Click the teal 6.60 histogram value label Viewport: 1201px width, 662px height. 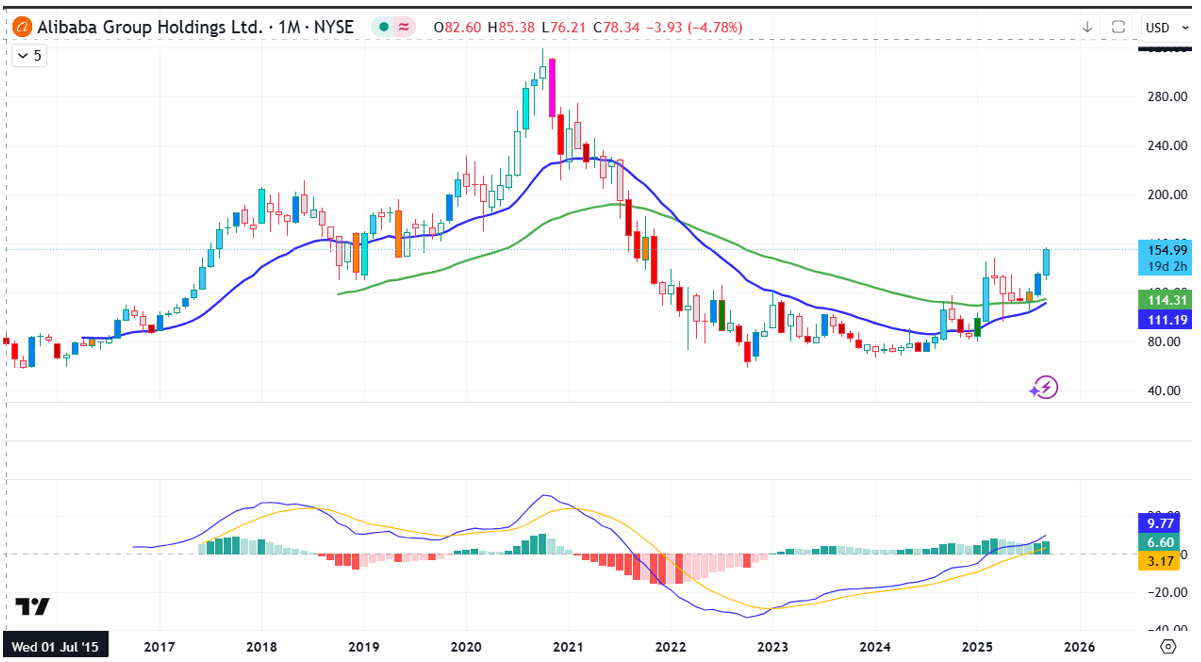pos(1165,541)
